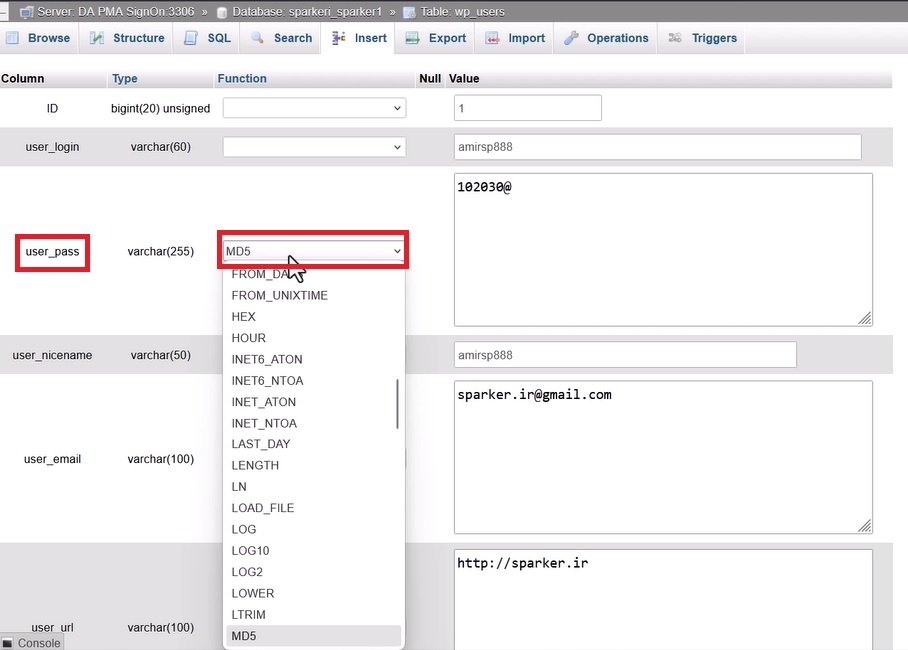Click the Triggers tab icon
The image size is (908, 650).
click(x=675, y=38)
